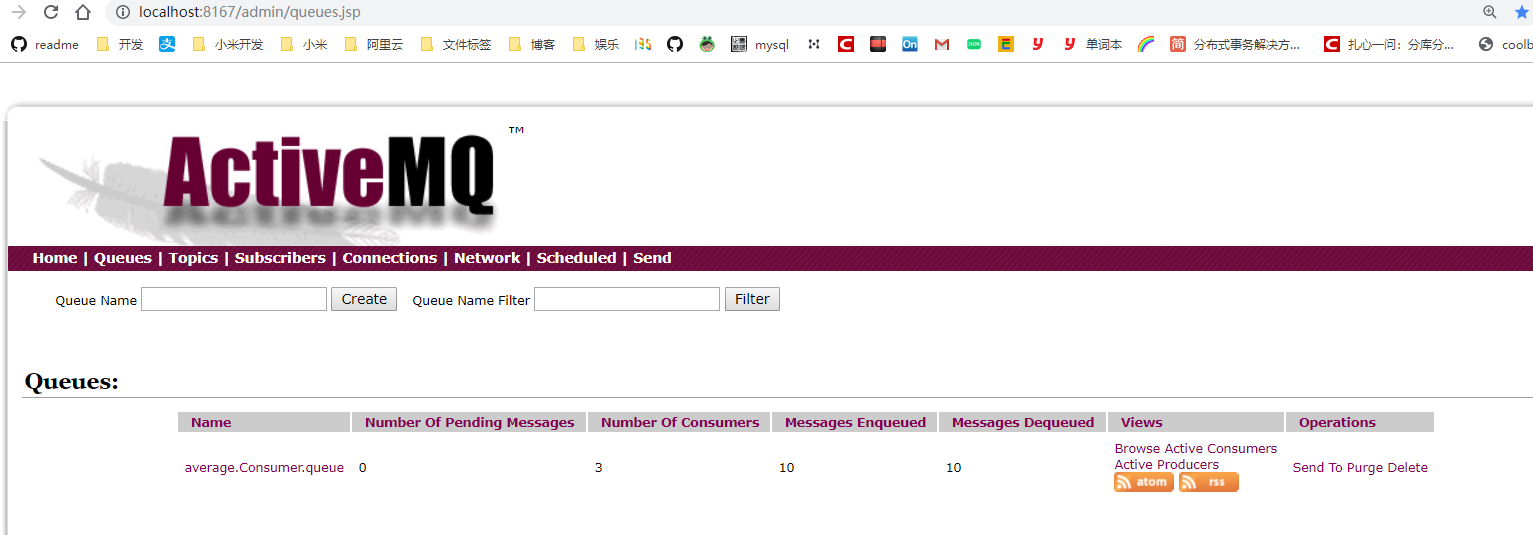Expand the 娱乐 bookmark folder
Viewport: 1533px width, 535px height.
[596, 44]
